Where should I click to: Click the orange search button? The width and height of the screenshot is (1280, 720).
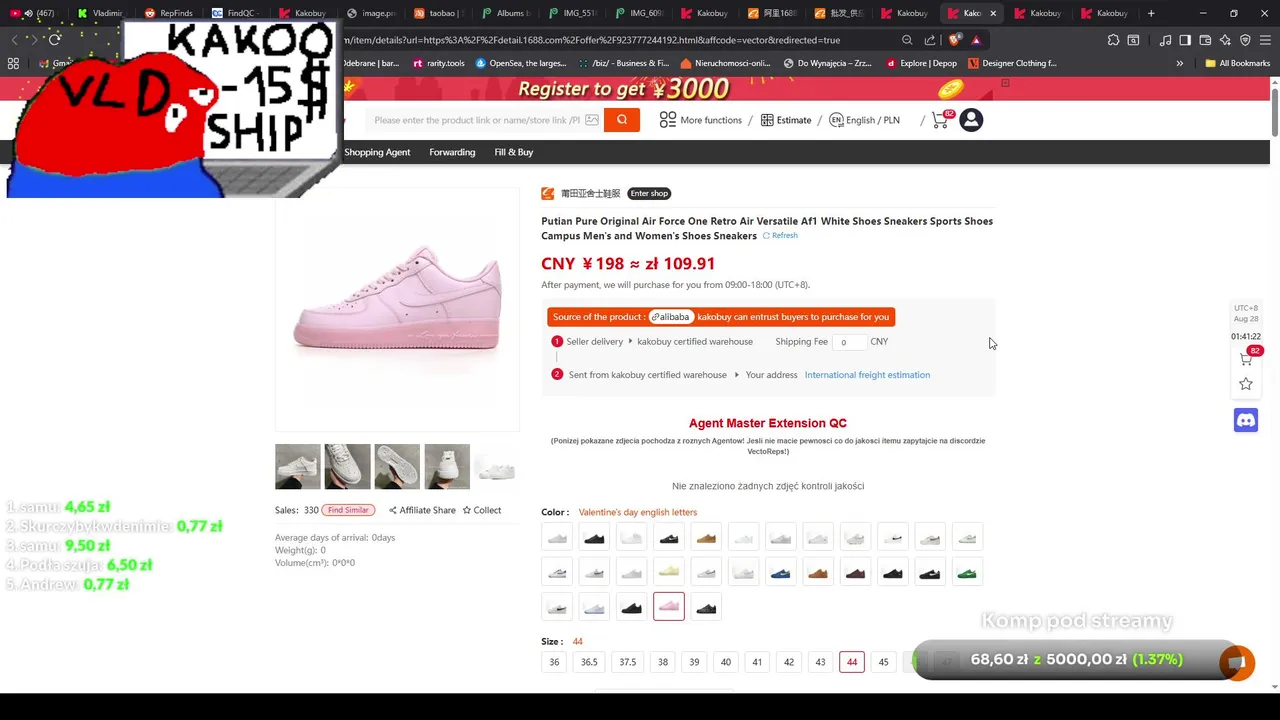(621, 120)
